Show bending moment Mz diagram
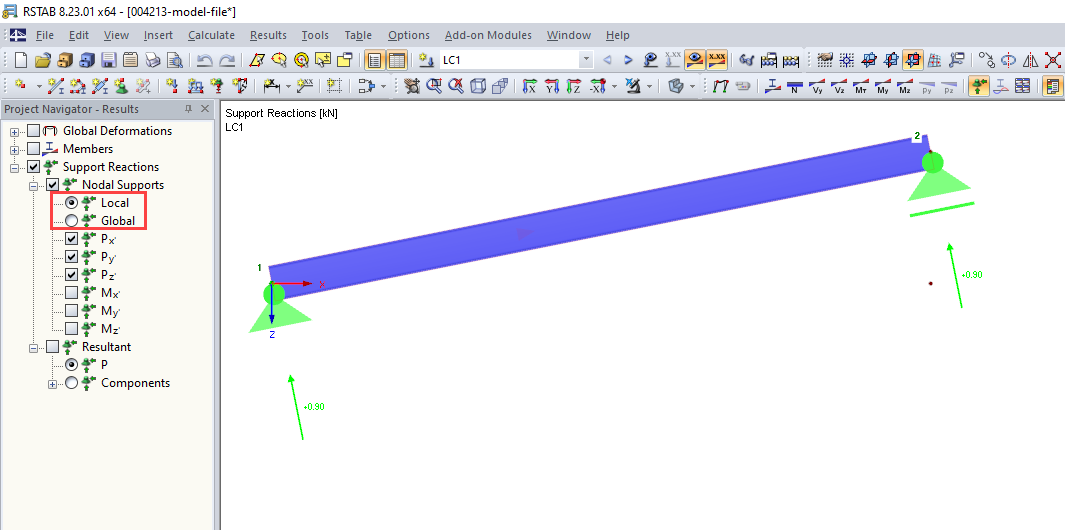Screen dimensions: 1065x530 click(x=904, y=86)
